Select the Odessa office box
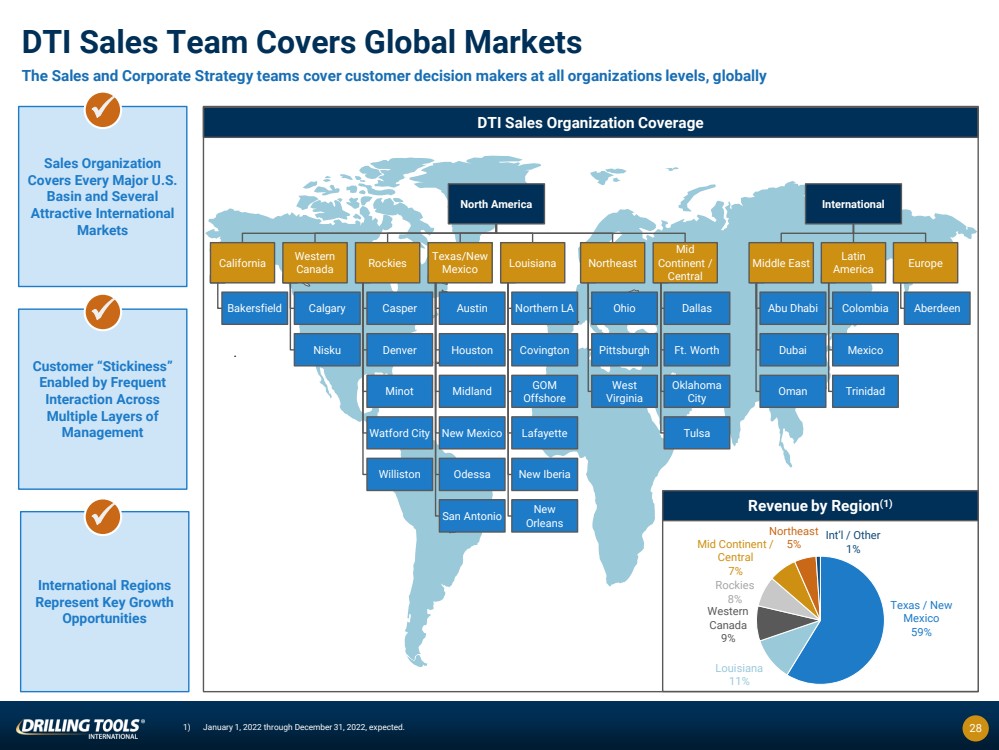The height and width of the screenshot is (750, 999). [472, 474]
